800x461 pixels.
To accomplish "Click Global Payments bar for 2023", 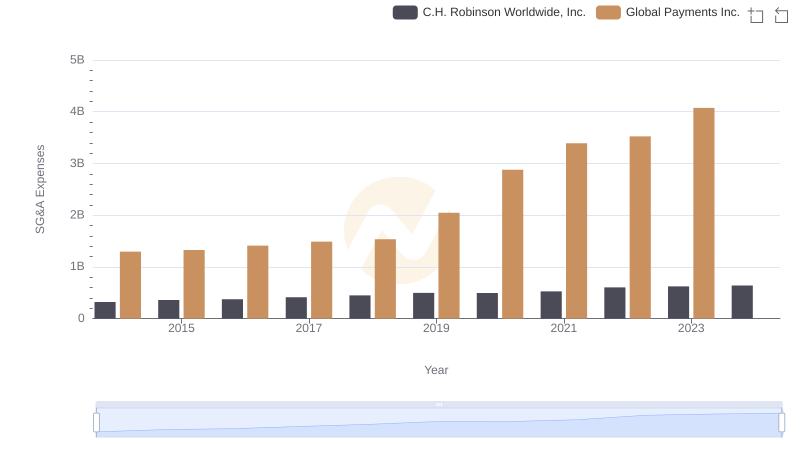I will click(x=704, y=213).
